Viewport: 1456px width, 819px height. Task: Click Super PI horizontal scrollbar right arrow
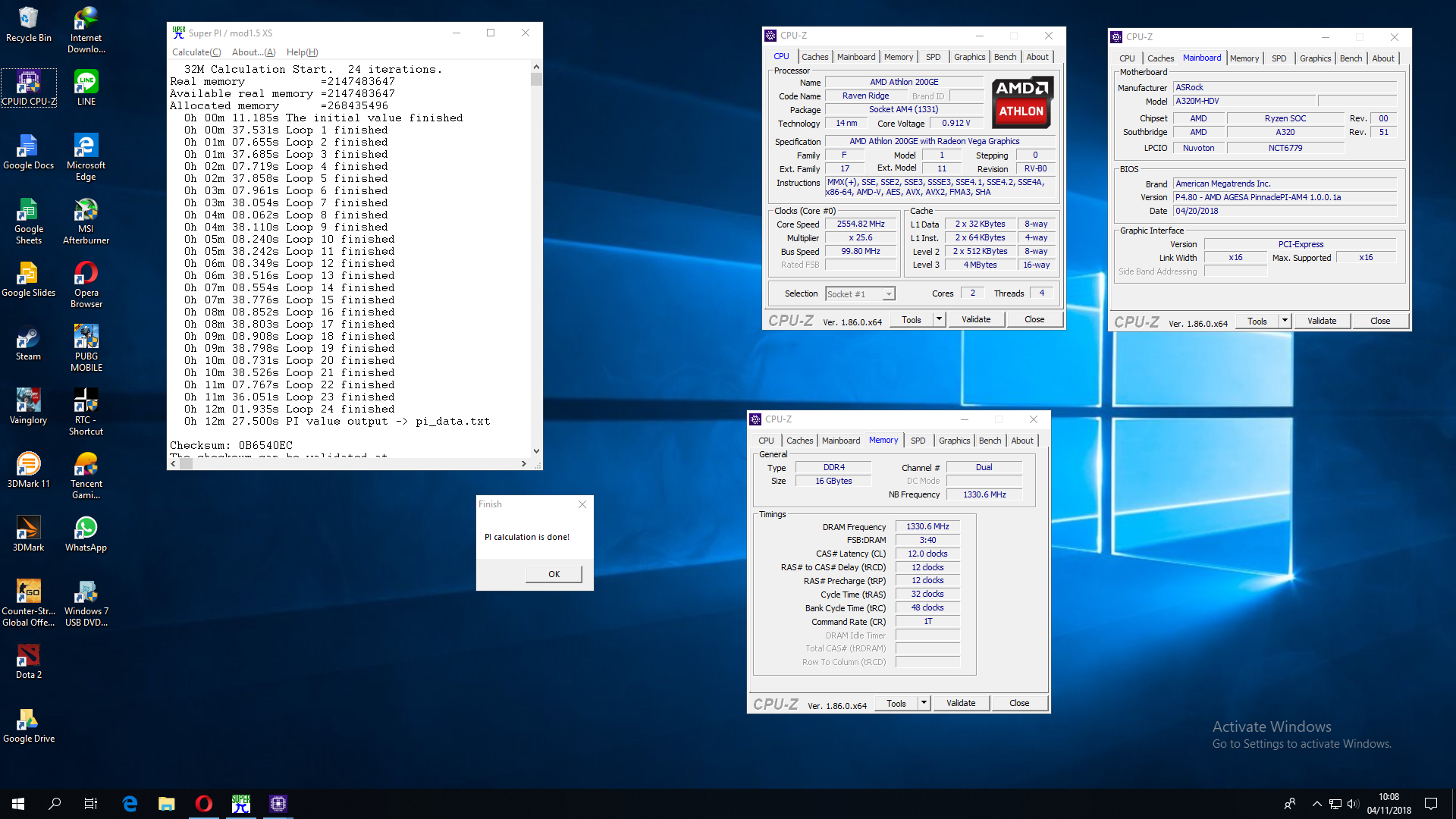coord(523,463)
